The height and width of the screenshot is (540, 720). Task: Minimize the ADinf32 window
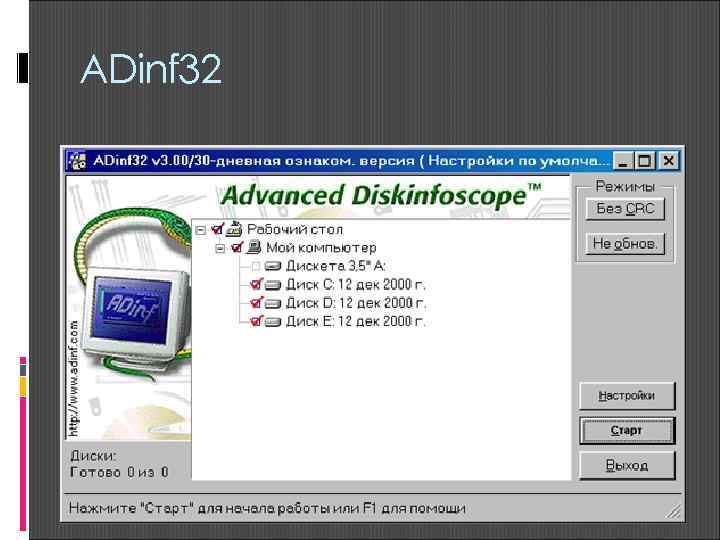tap(623, 161)
